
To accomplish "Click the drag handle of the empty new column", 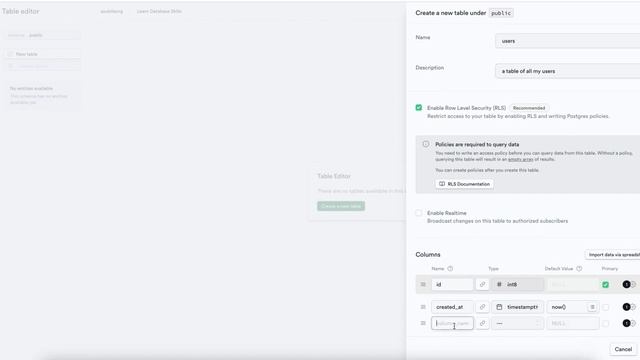I will (423, 323).
